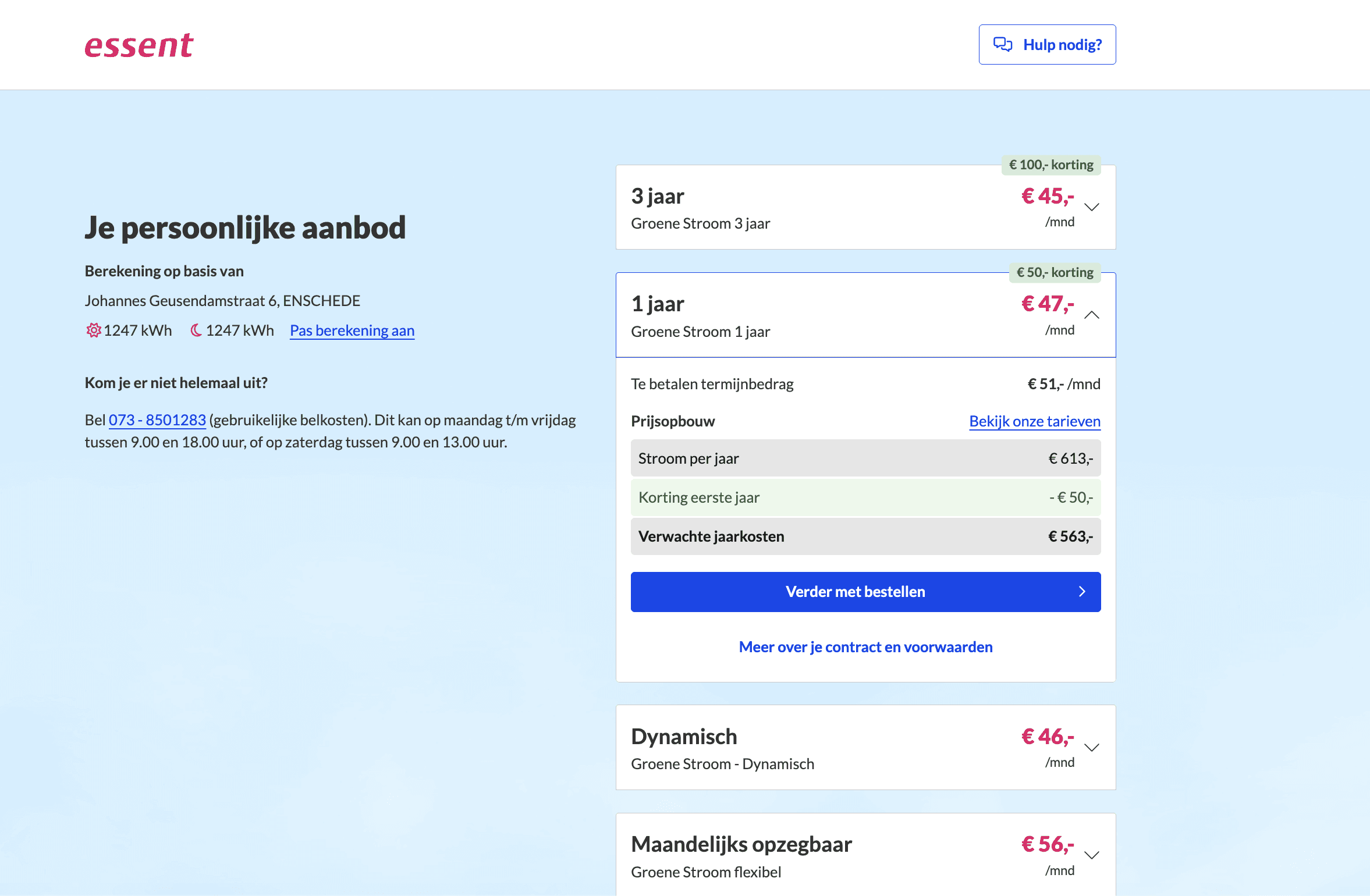Call phone number 073 - 8501283 link
Image resolution: width=1370 pixels, height=896 pixels.
click(x=157, y=420)
